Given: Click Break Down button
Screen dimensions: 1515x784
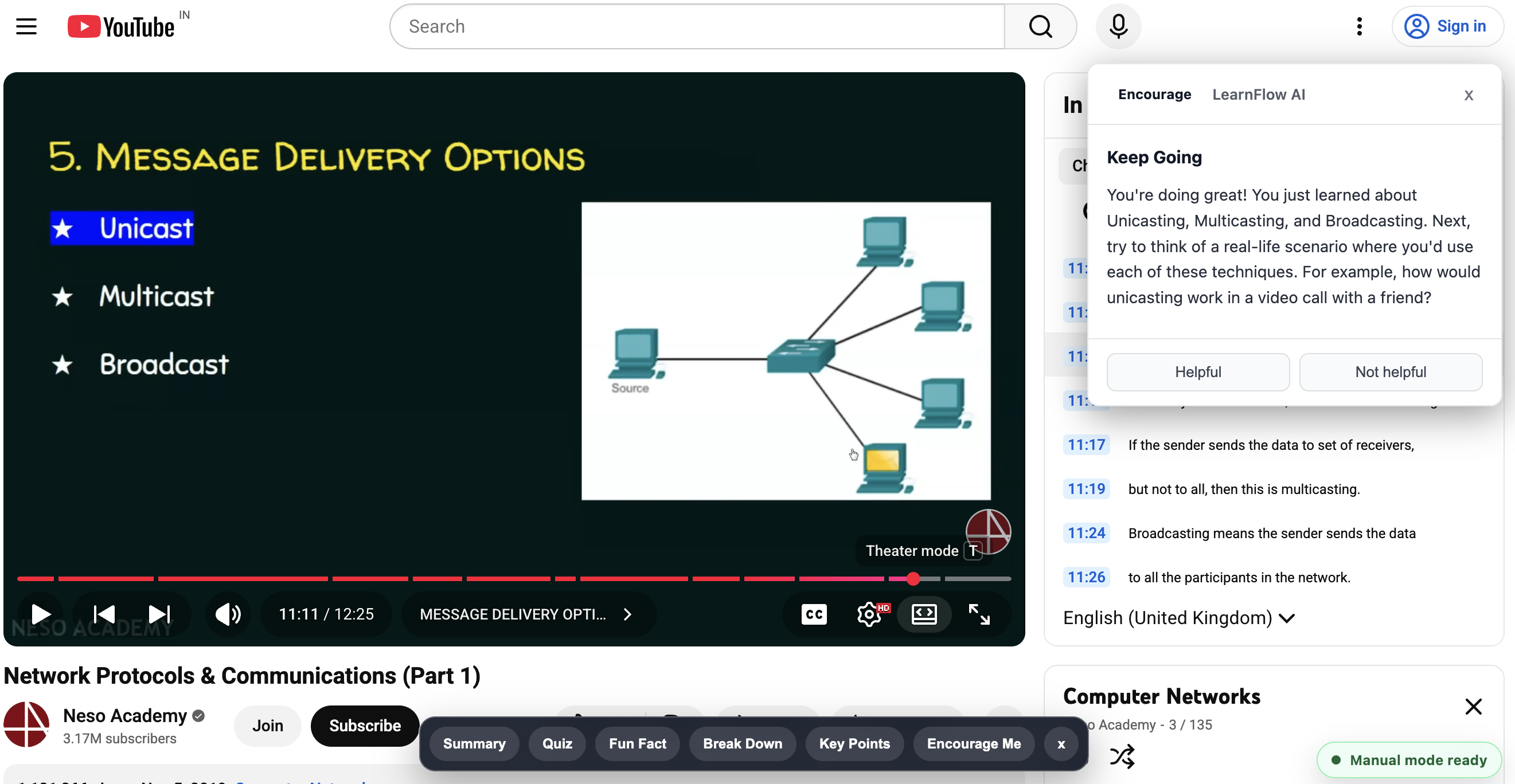Looking at the screenshot, I should pos(742,743).
